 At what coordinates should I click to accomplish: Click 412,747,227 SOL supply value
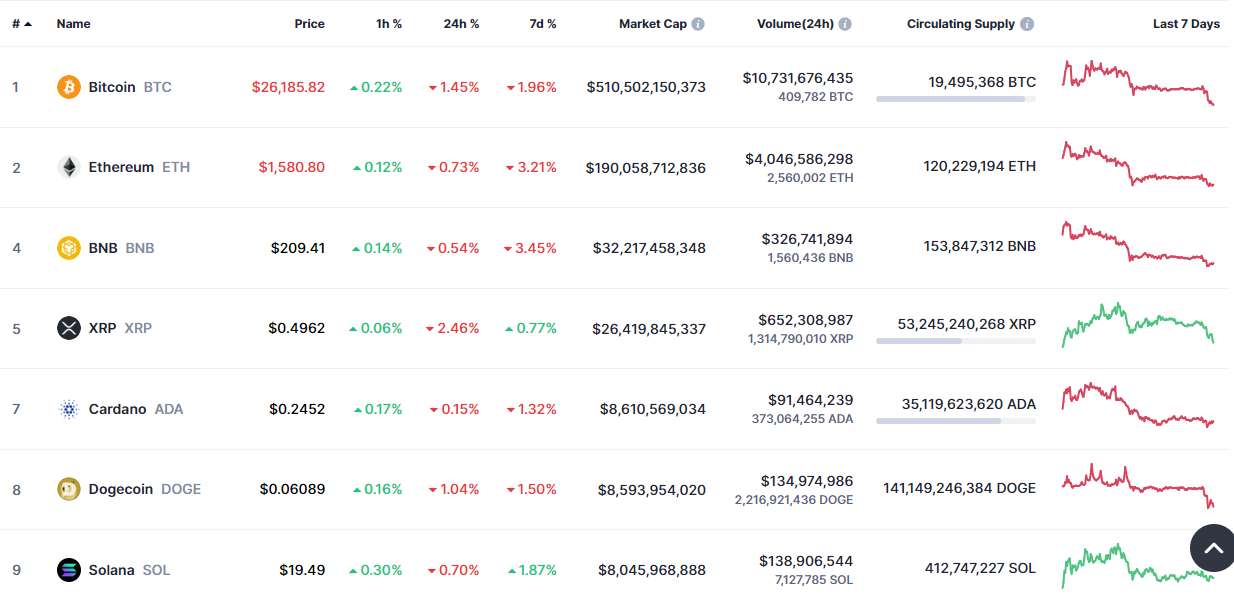[x=981, y=568]
